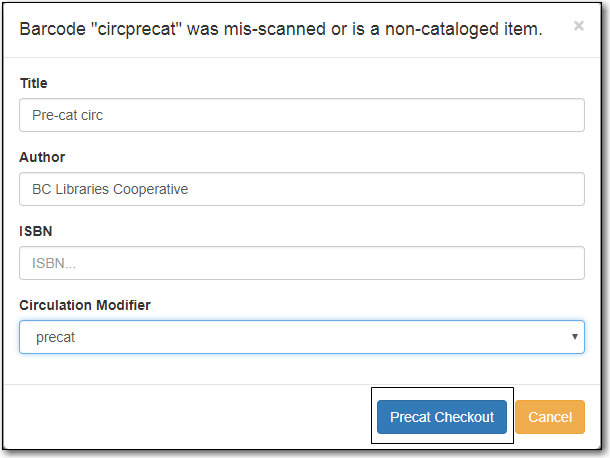Click the Precat Checkout button
The image size is (610, 458).
(x=442, y=417)
